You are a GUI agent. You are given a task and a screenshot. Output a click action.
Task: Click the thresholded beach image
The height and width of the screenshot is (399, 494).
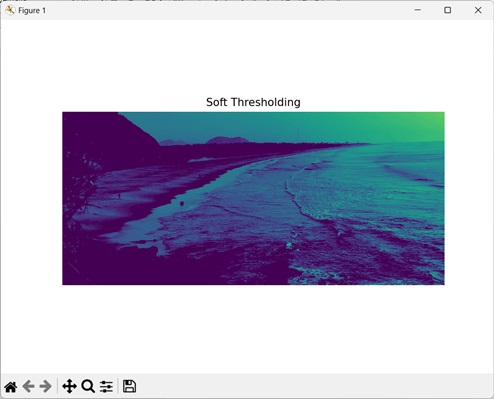[253, 198]
